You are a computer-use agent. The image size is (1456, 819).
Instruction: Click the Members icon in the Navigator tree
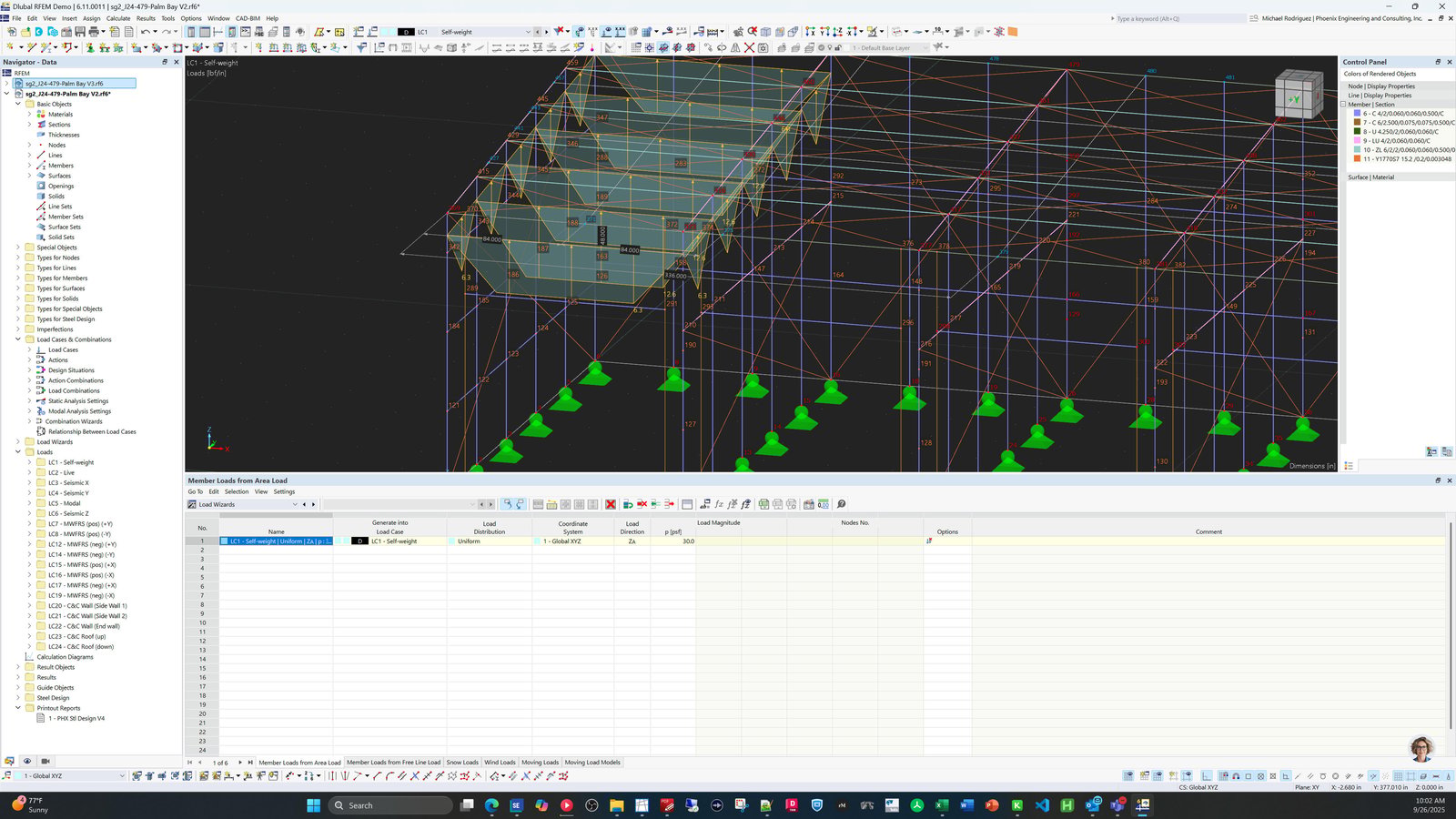[x=42, y=166]
